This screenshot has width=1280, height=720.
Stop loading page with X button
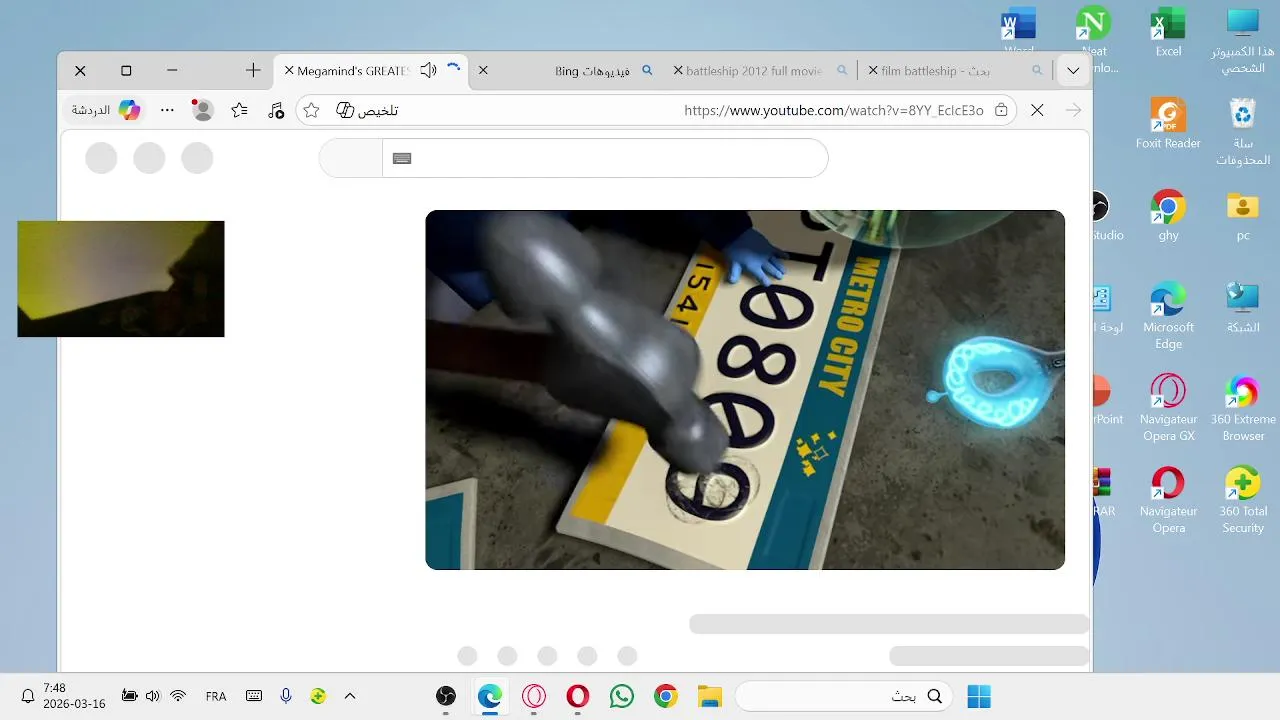1037,110
